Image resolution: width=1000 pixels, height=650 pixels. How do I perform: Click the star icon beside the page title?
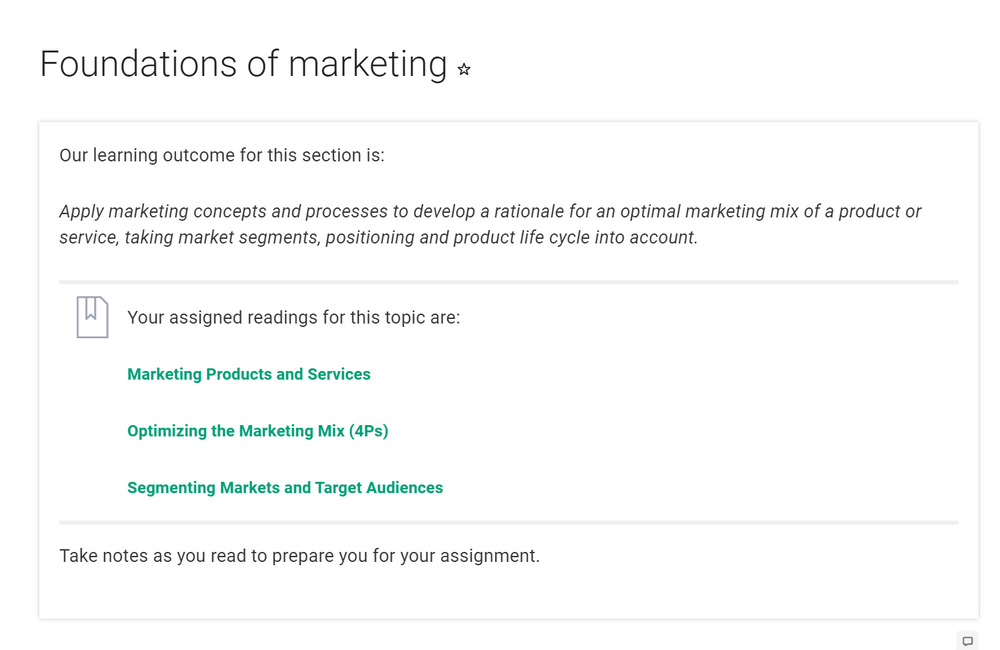tap(464, 70)
